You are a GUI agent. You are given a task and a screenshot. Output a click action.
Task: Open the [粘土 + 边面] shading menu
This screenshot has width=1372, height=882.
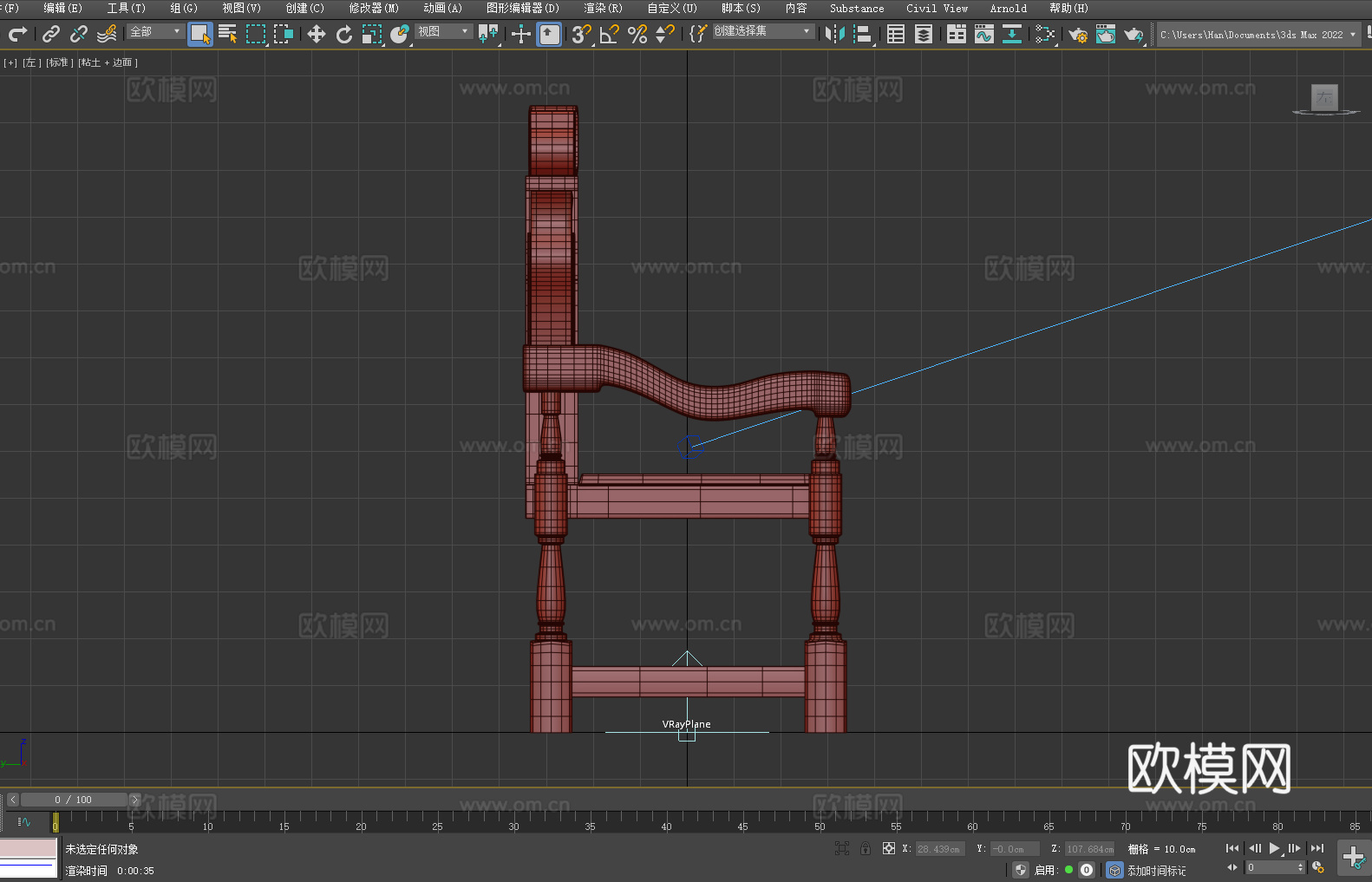(x=108, y=62)
